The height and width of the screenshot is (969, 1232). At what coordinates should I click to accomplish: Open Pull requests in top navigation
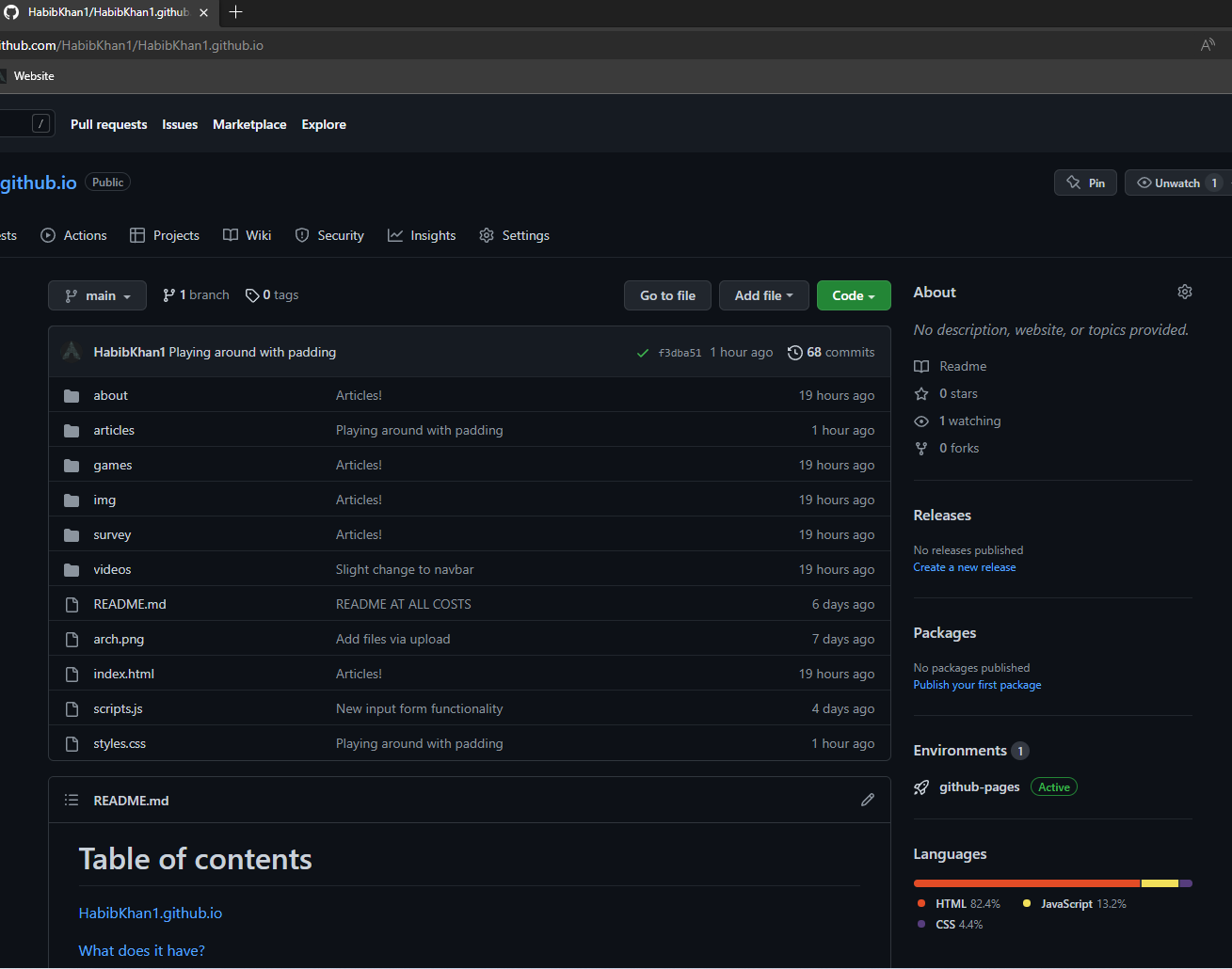click(x=109, y=124)
